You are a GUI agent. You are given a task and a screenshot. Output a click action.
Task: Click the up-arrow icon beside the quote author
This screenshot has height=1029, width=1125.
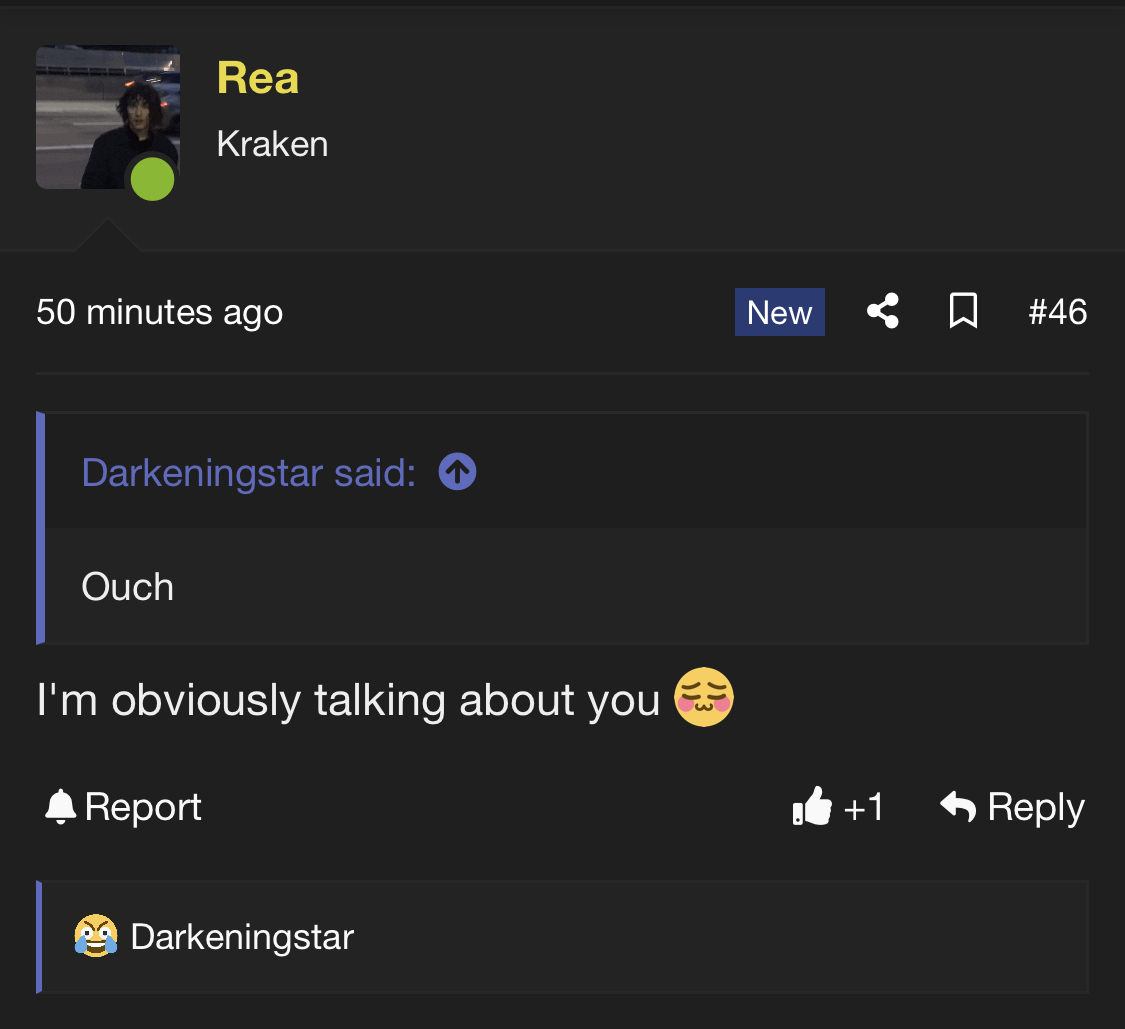tap(457, 472)
